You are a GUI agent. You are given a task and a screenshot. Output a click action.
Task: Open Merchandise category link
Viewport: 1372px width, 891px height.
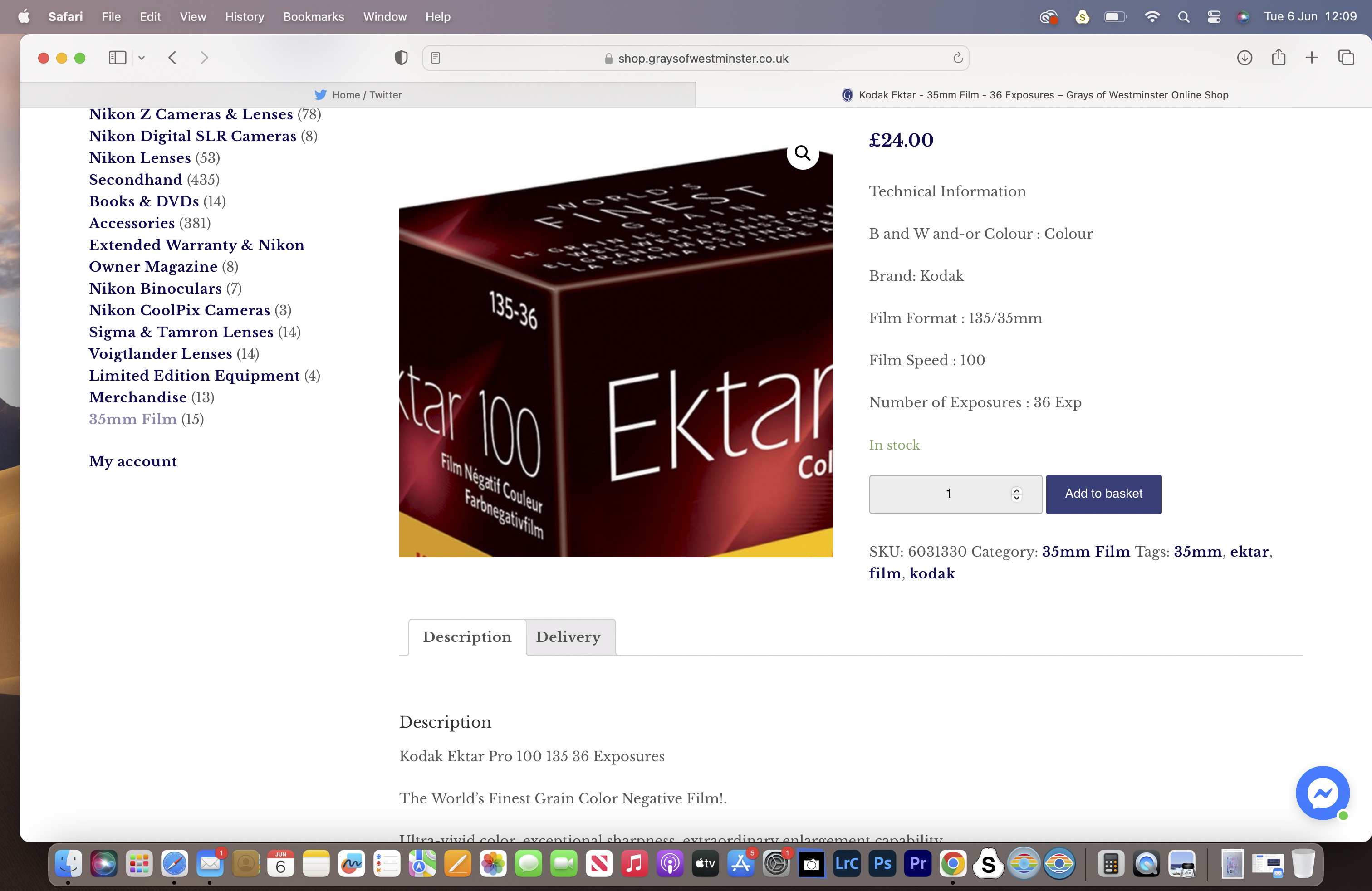click(138, 398)
